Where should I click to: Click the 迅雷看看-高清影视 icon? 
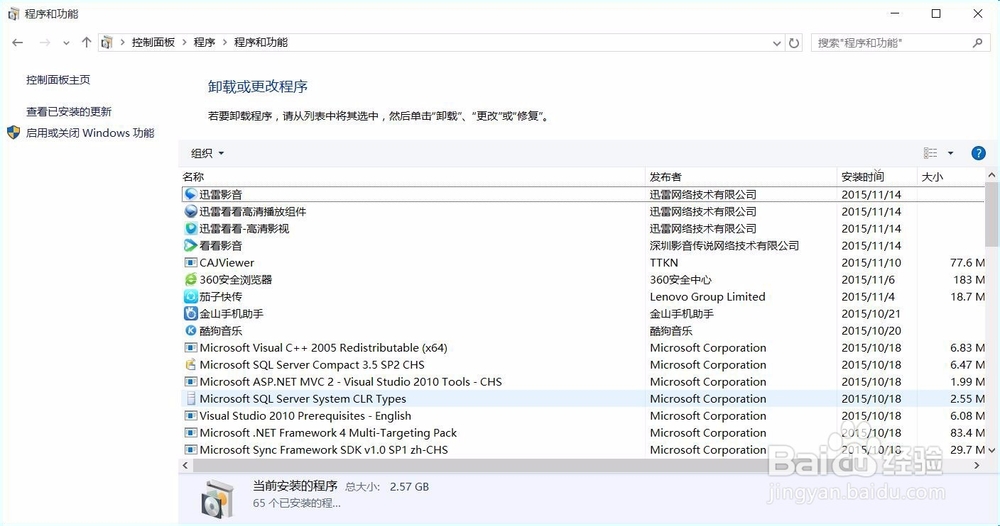(190, 228)
